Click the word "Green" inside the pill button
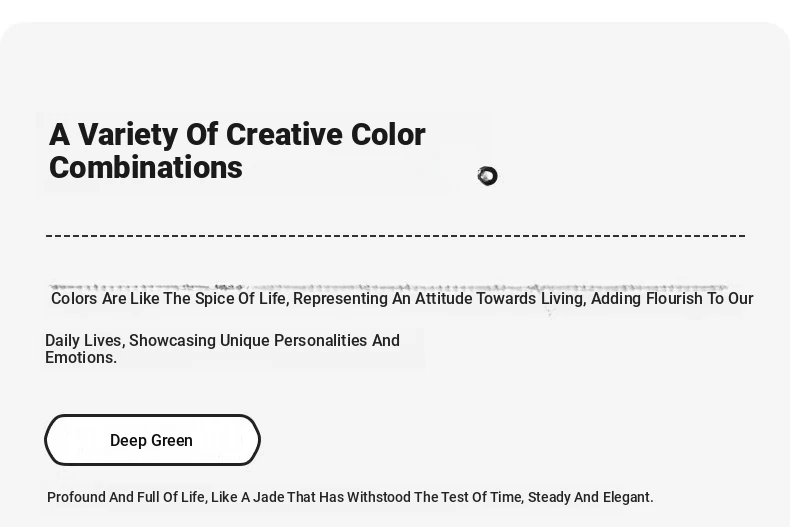790x527 pixels. click(x=171, y=440)
